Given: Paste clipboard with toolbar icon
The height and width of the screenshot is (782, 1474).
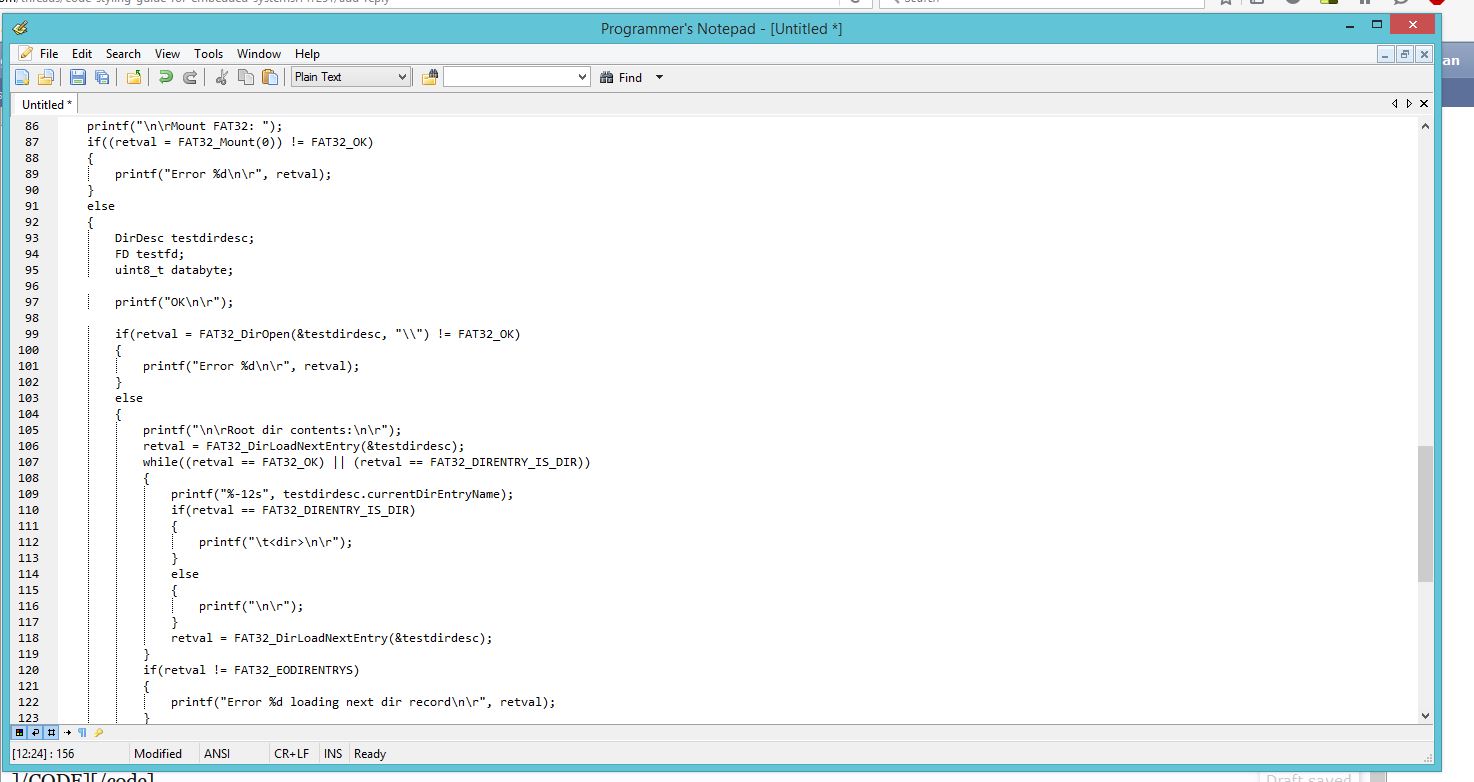Looking at the screenshot, I should pos(270,77).
